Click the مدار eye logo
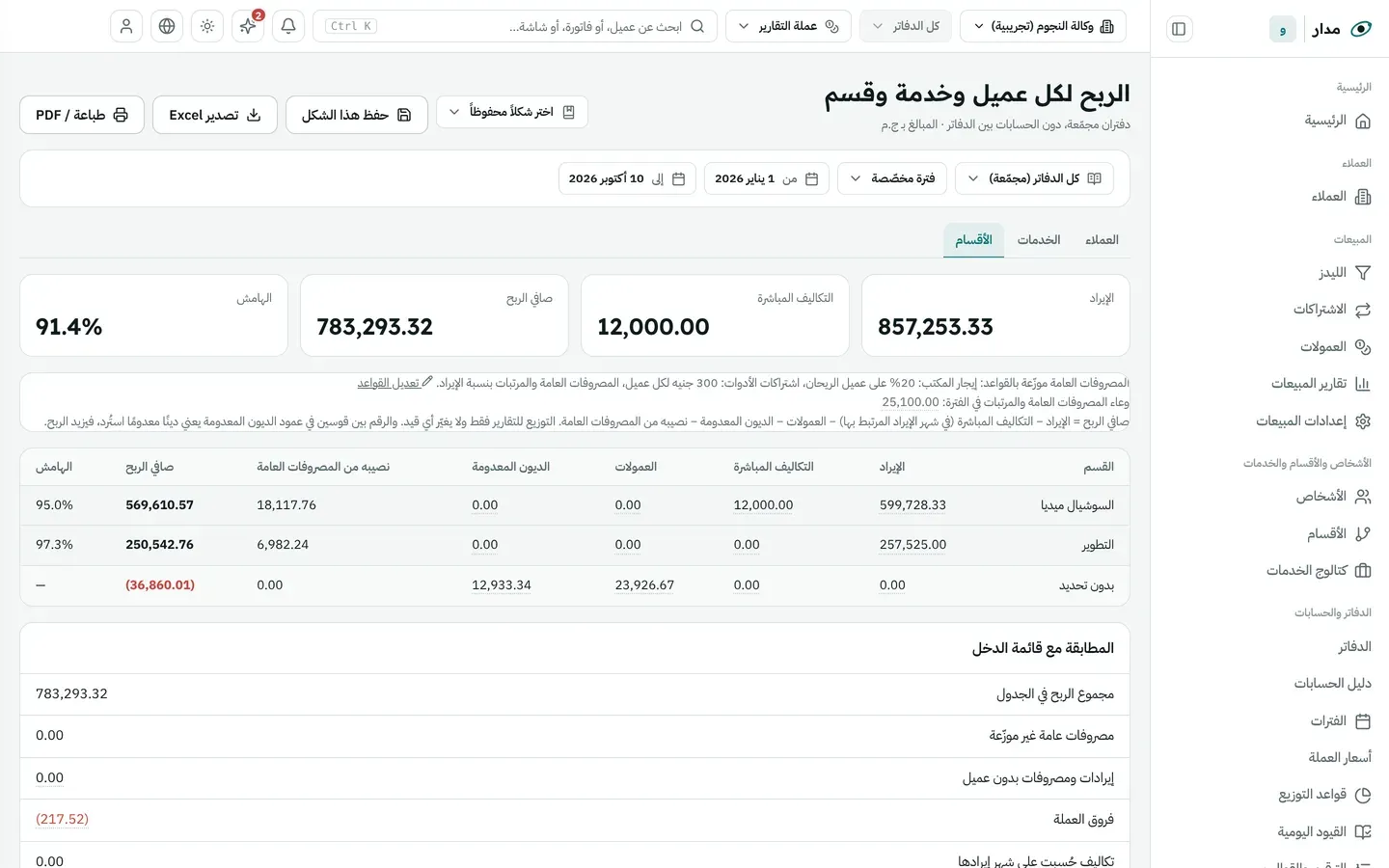 (1361, 29)
